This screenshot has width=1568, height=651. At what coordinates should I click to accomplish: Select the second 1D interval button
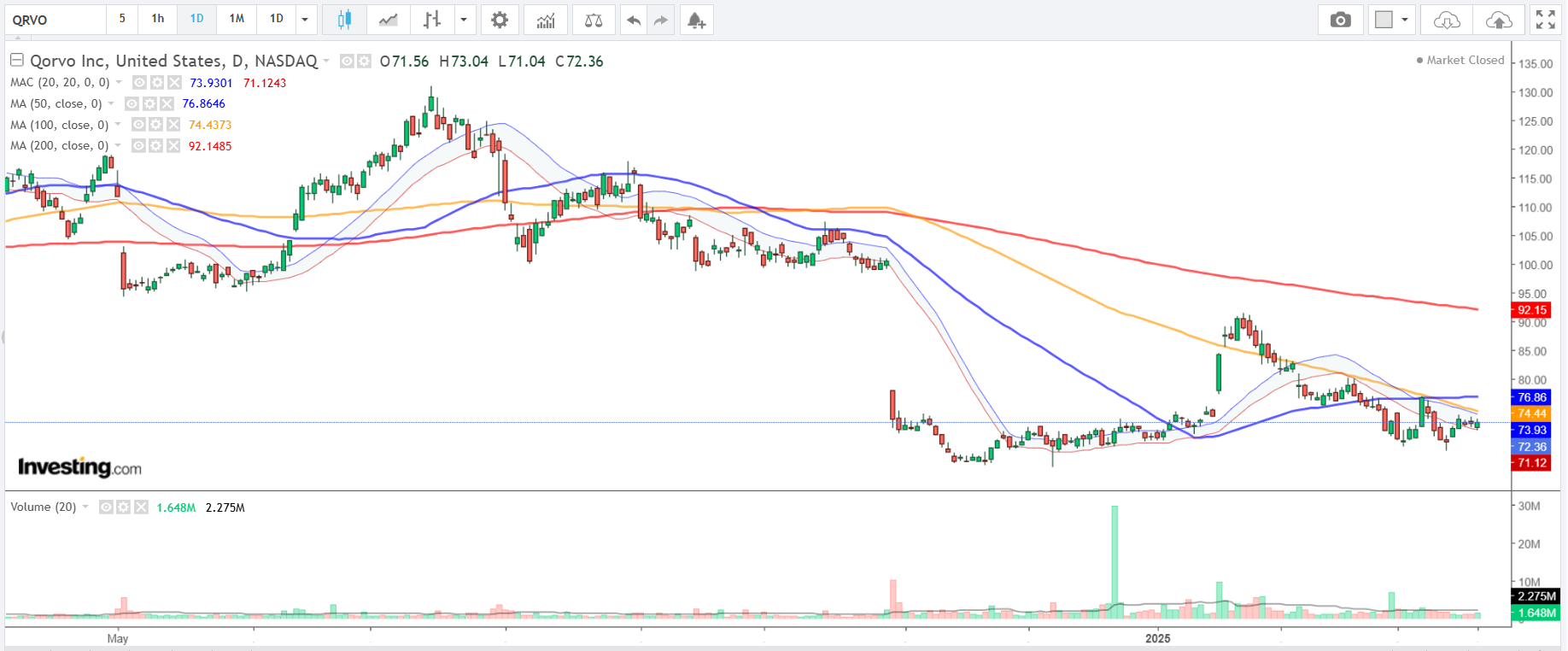tap(277, 19)
